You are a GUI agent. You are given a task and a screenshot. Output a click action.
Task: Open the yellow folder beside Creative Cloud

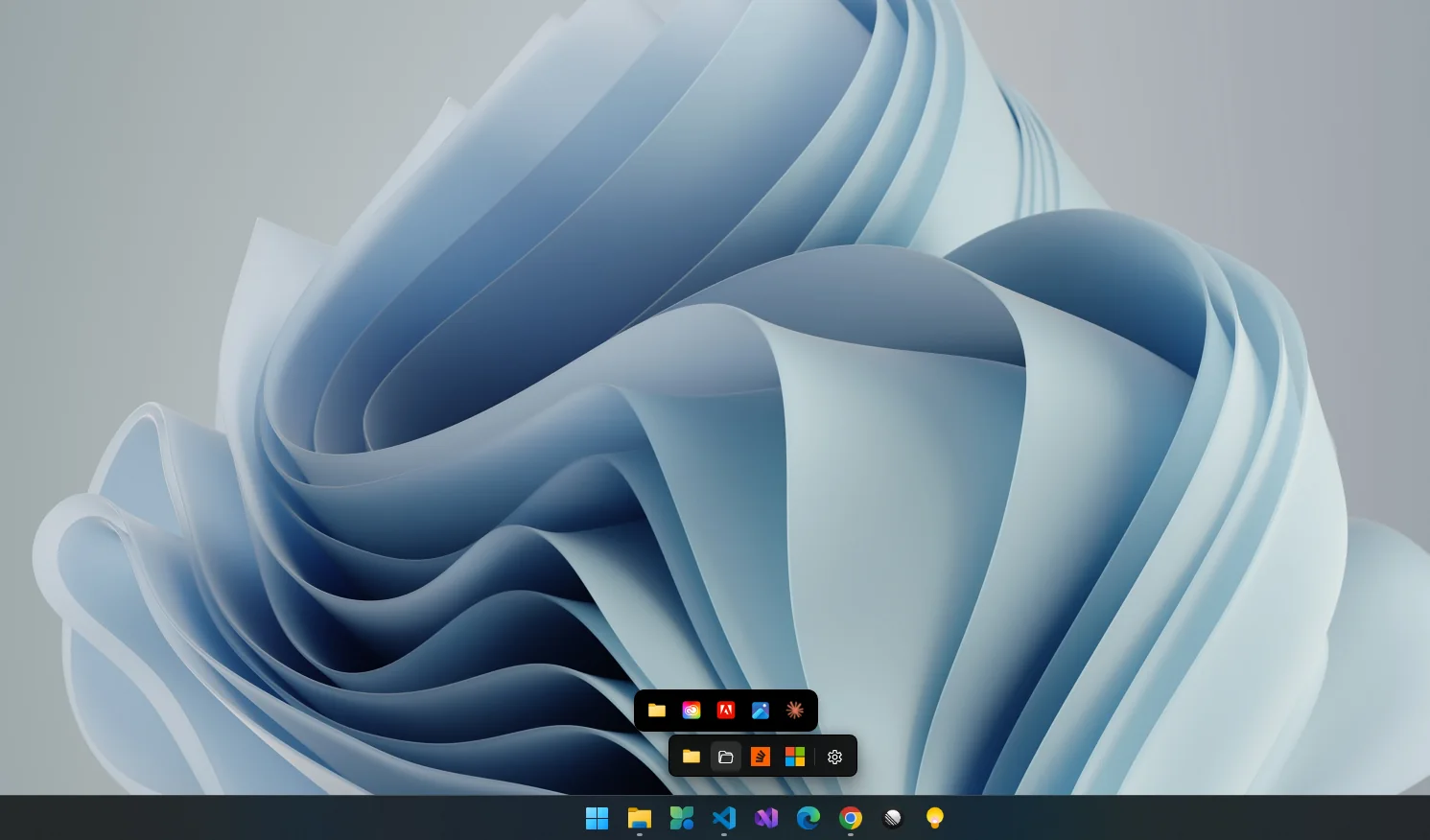coord(657,711)
